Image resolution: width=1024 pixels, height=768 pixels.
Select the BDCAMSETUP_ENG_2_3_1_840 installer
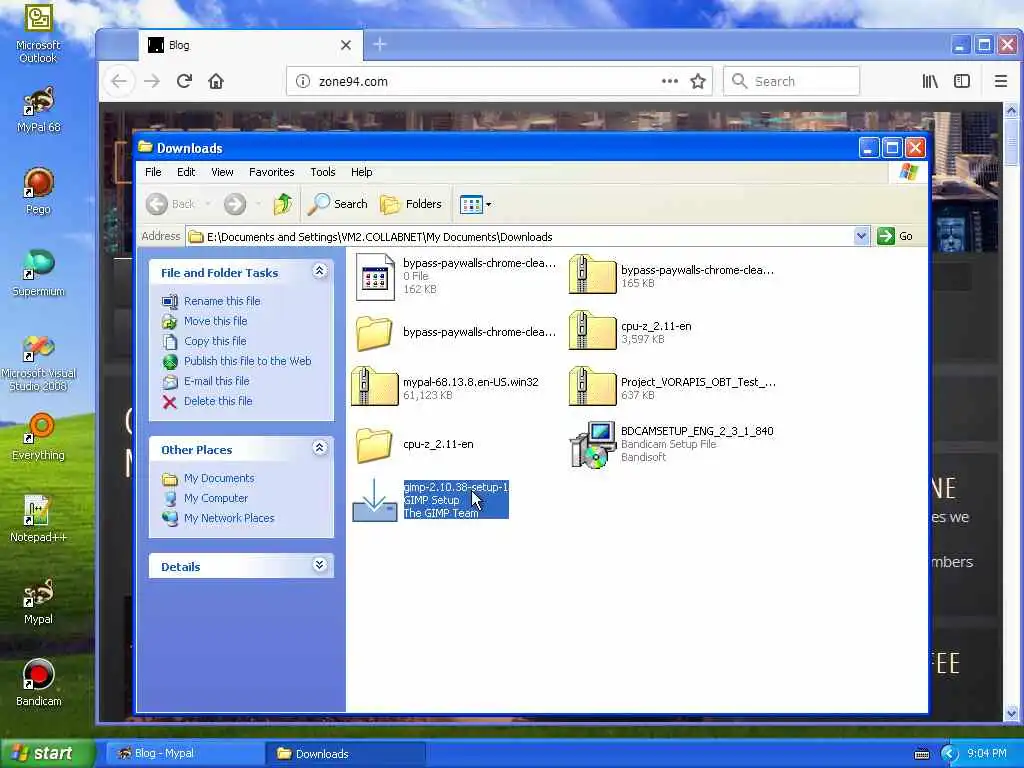pyautogui.click(x=672, y=444)
